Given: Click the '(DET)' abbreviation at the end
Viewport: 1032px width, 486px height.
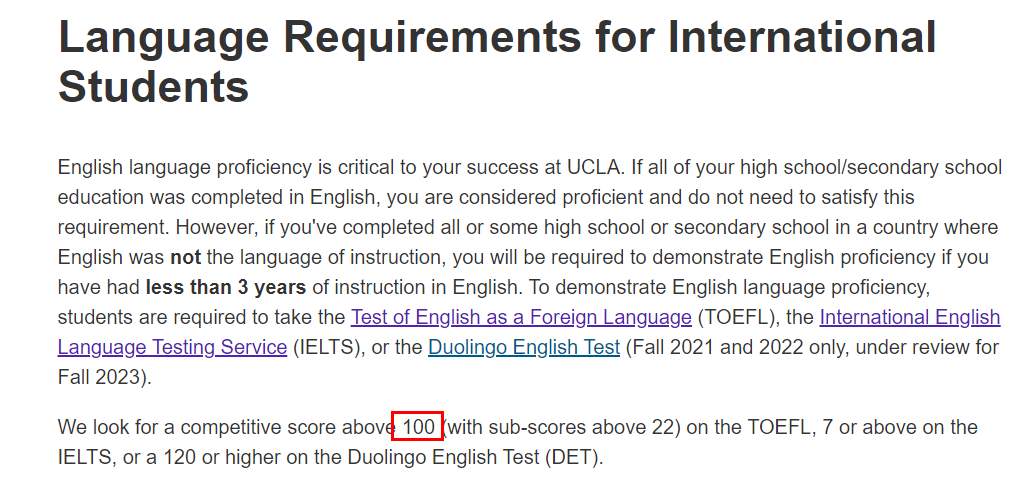Looking at the screenshot, I should click(x=573, y=457).
